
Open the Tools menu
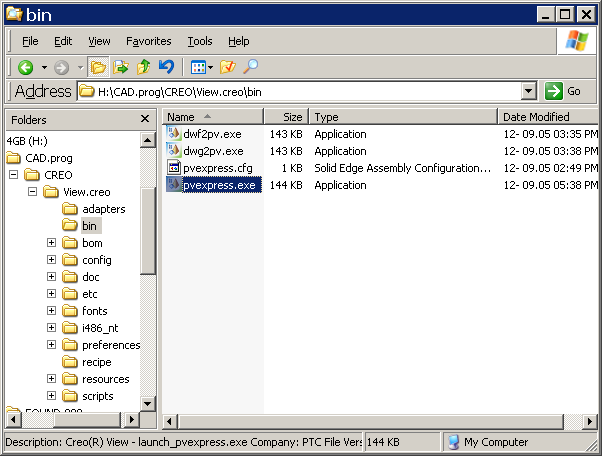click(x=200, y=41)
